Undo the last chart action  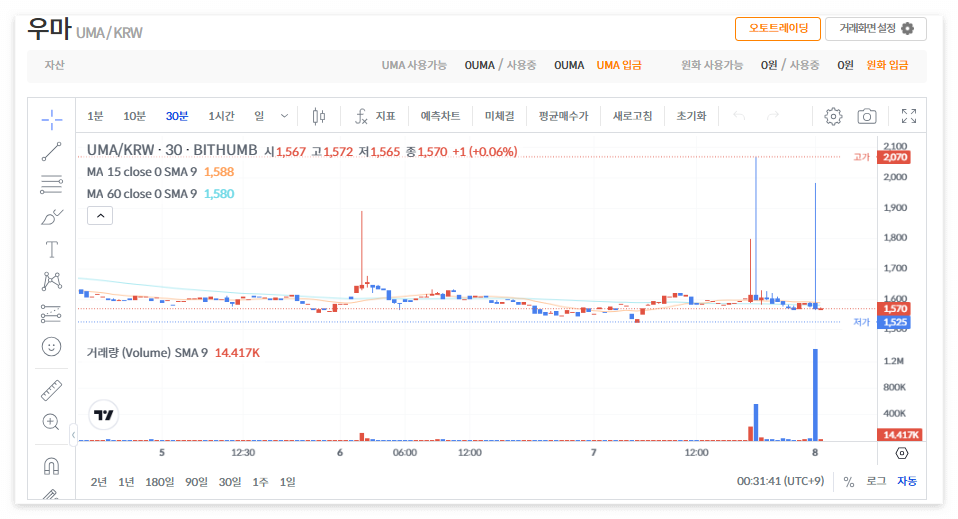(x=739, y=116)
